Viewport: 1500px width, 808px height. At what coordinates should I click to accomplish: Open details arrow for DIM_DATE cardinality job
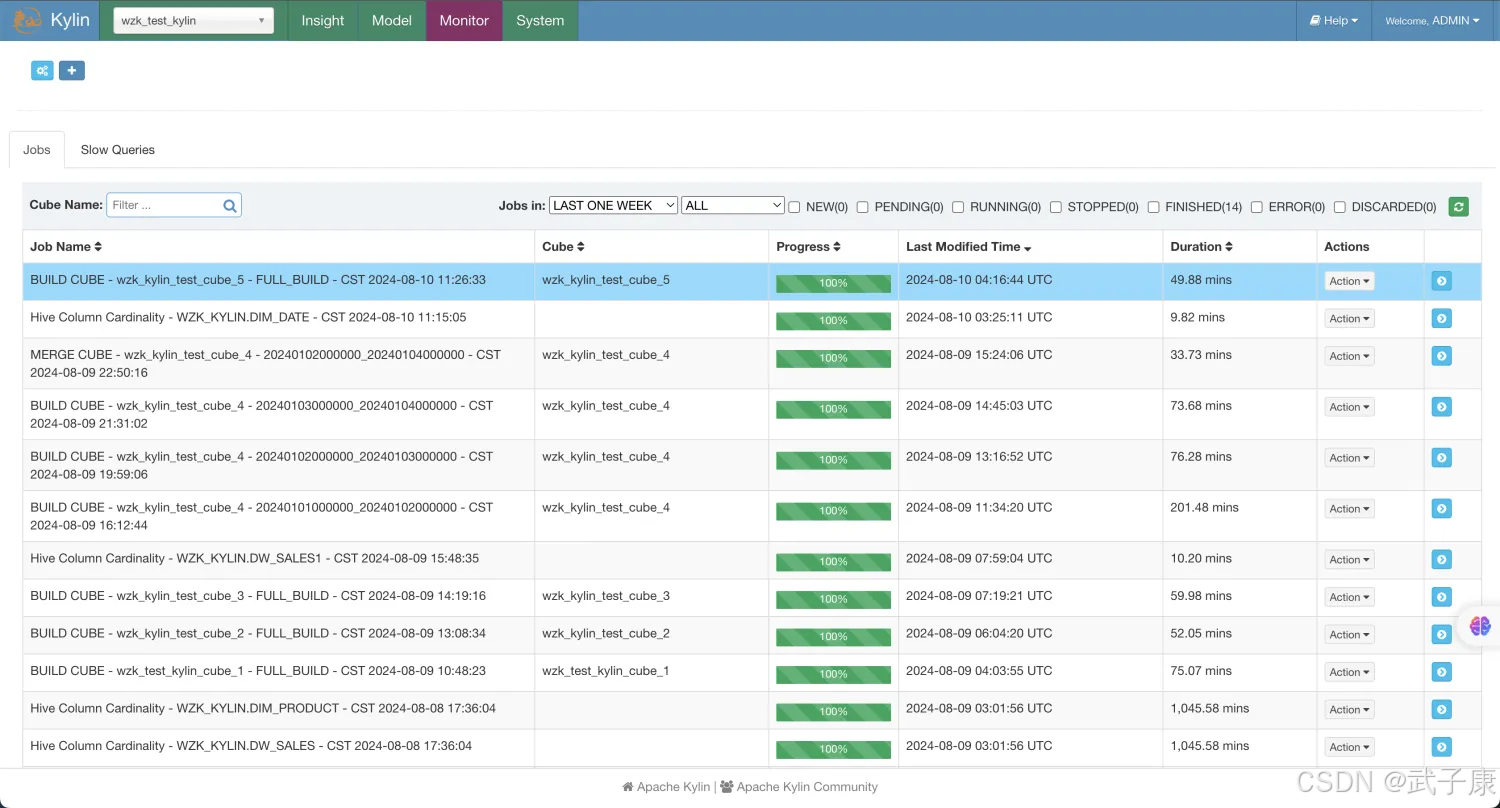click(x=1441, y=319)
